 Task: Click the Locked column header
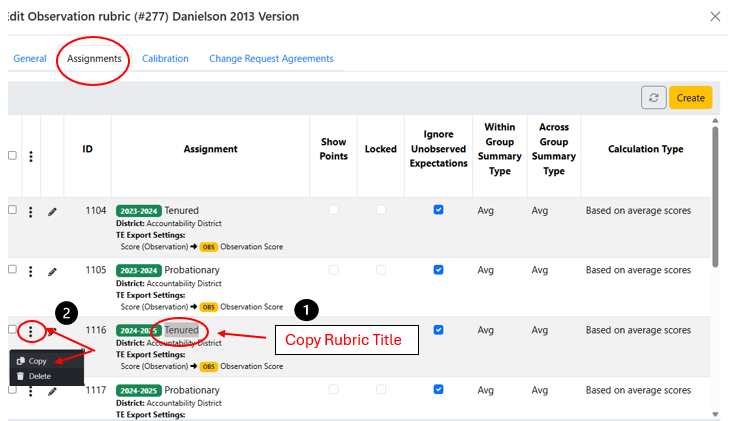pyautogui.click(x=381, y=149)
